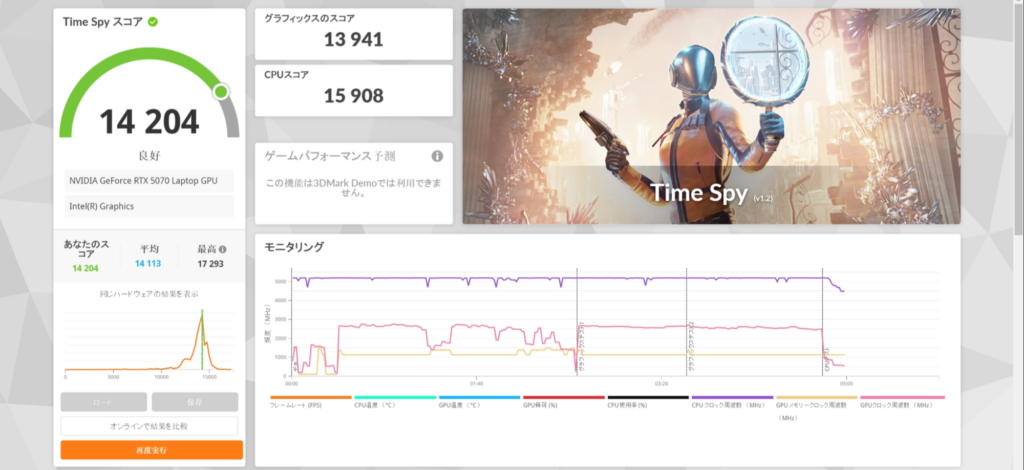Click the 03:20 time axis label

(661, 384)
